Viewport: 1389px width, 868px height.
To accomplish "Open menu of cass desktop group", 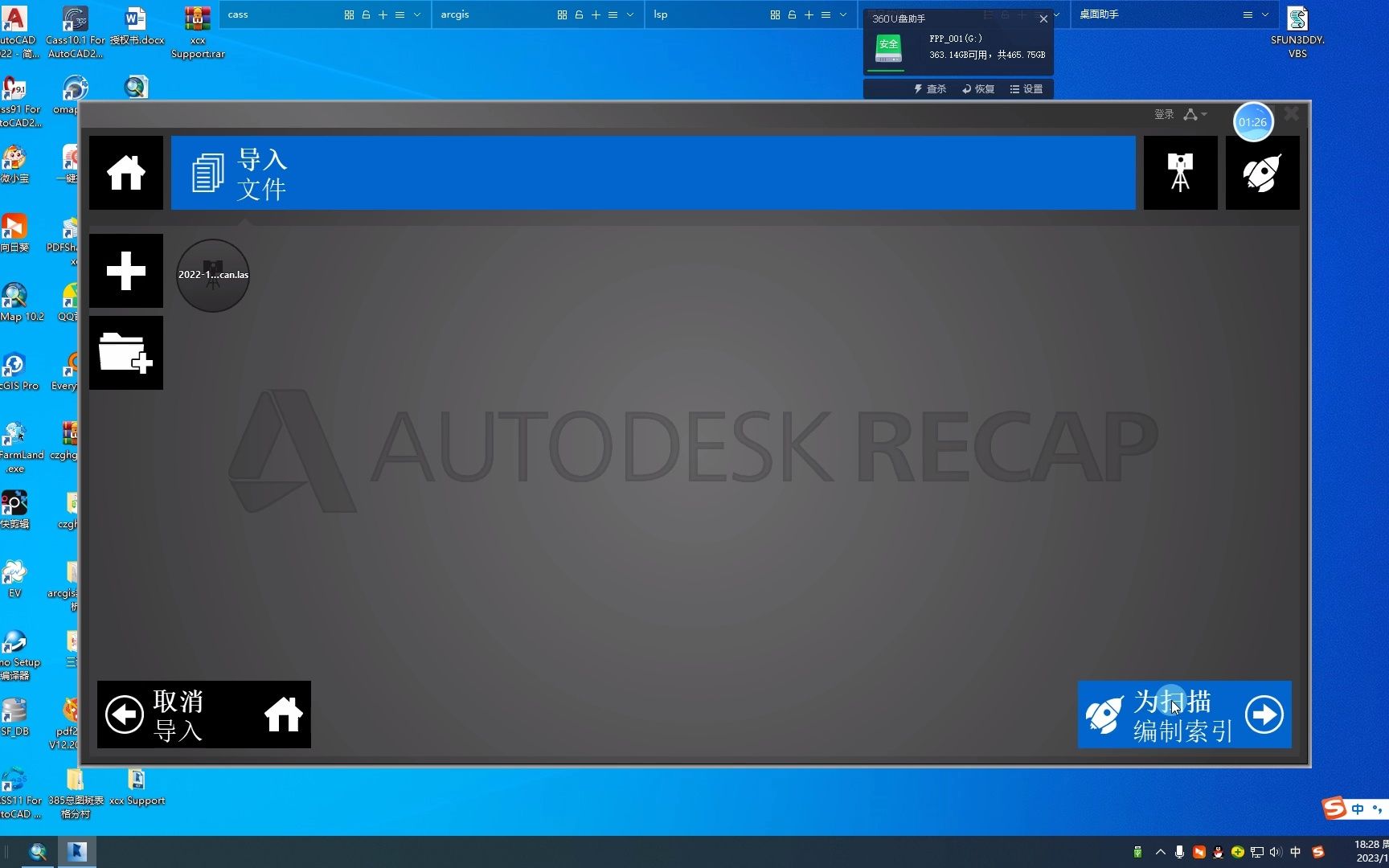I will coord(399,14).
